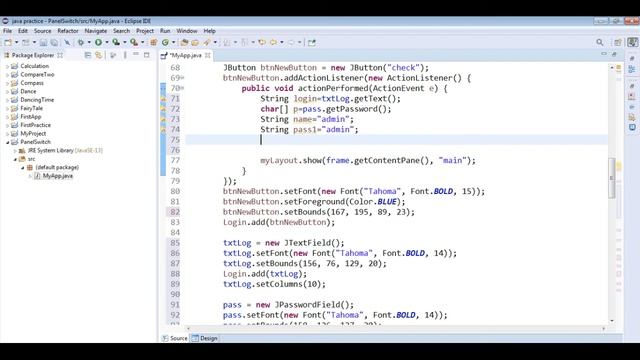Screen dimensions: 640x360
Task: Open the New Java Class dropdown arrow
Action: [173, 42]
